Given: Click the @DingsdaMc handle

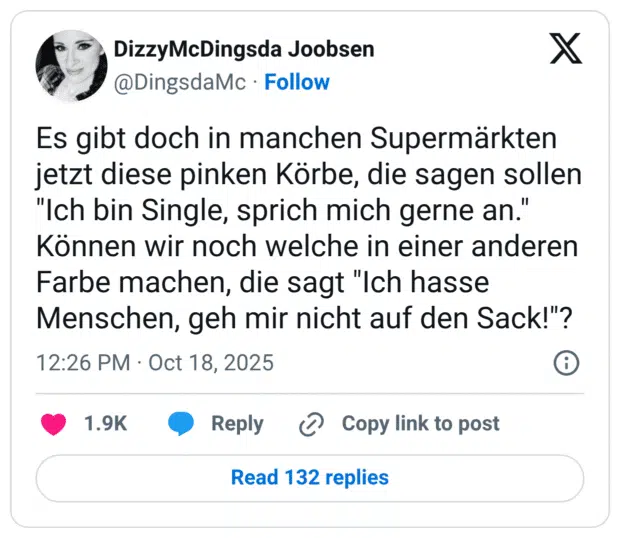Looking at the screenshot, I should coord(180,82).
